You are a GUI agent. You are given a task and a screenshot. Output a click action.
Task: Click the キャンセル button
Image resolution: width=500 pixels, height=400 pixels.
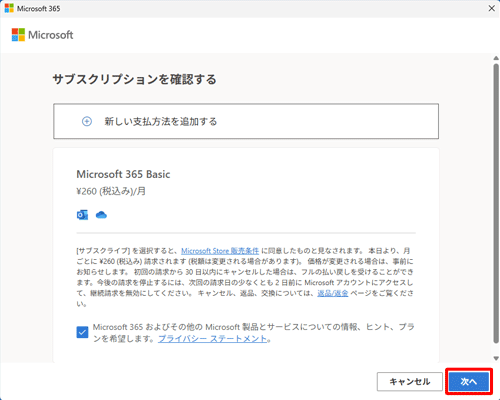(x=410, y=382)
